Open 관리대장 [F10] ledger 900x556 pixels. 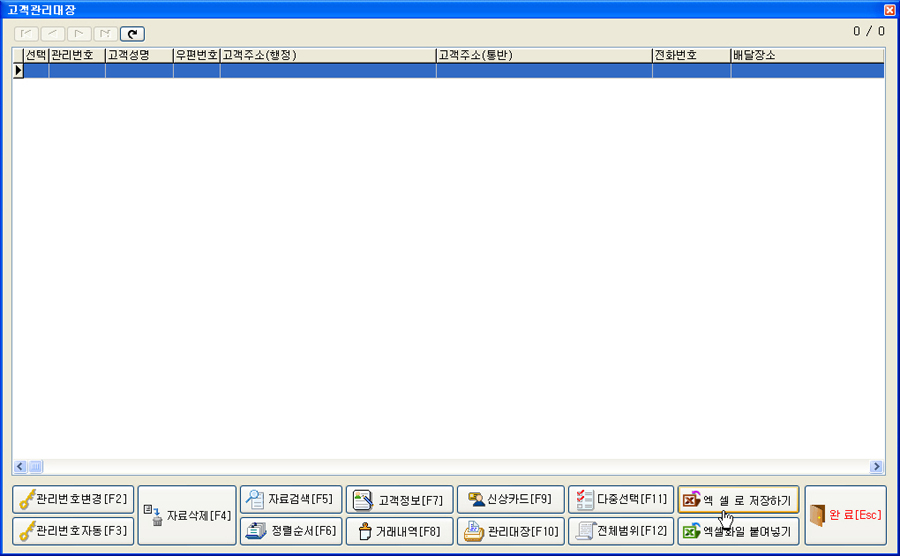pos(509,531)
